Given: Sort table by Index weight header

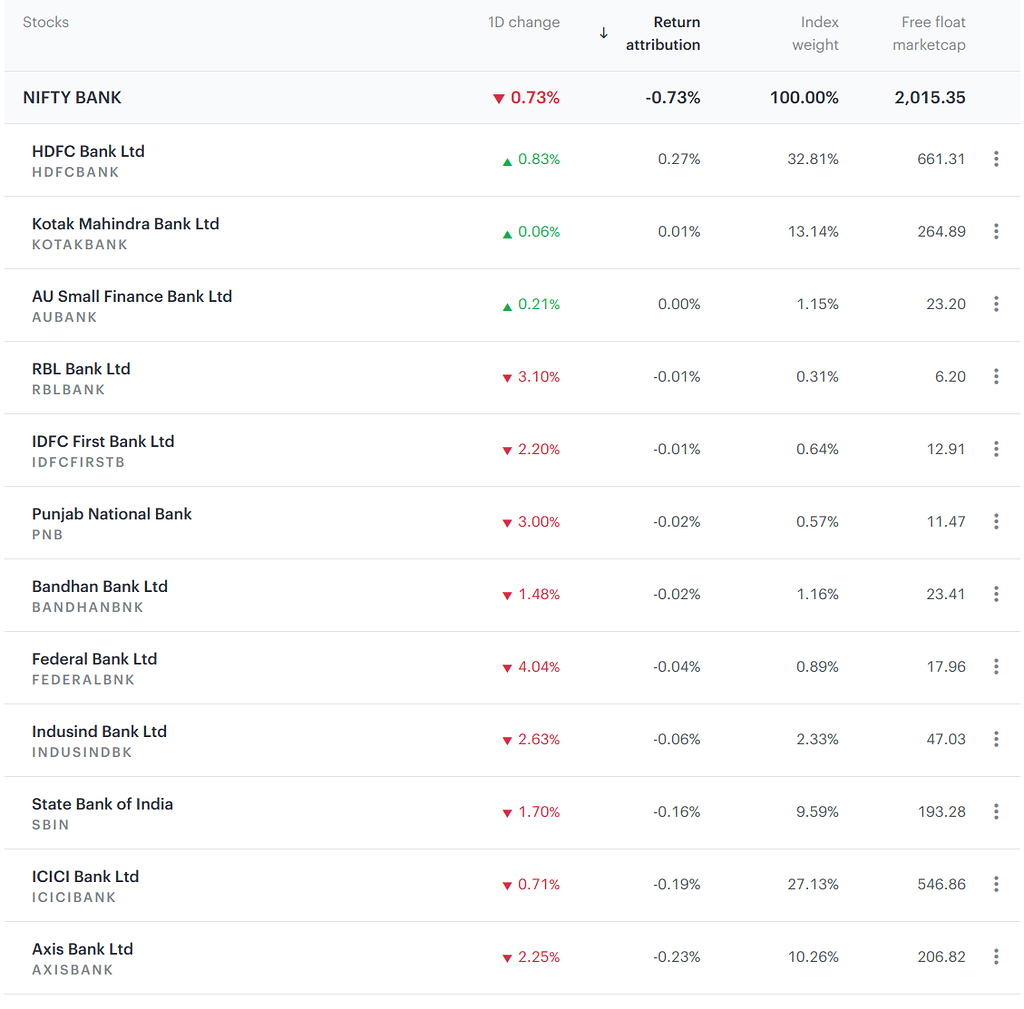Looking at the screenshot, I should pyautogui.click(x=816, y=33).
